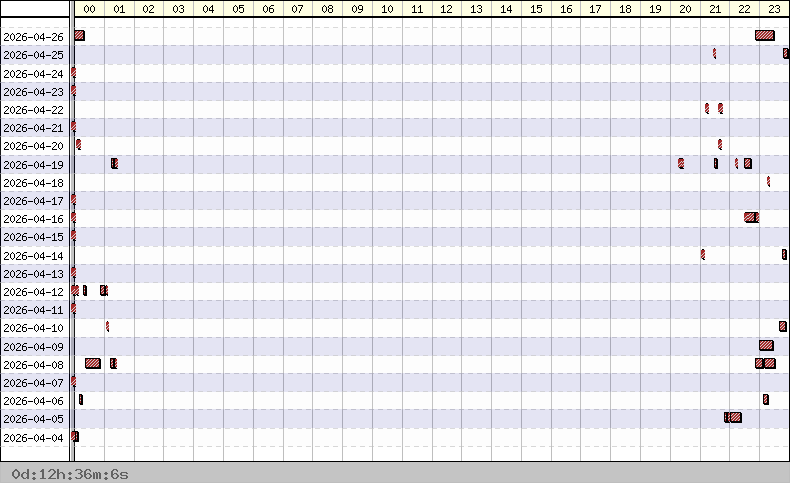
Task: Click the 2026-04-09 activity bar
Action: tap(766, 345)
